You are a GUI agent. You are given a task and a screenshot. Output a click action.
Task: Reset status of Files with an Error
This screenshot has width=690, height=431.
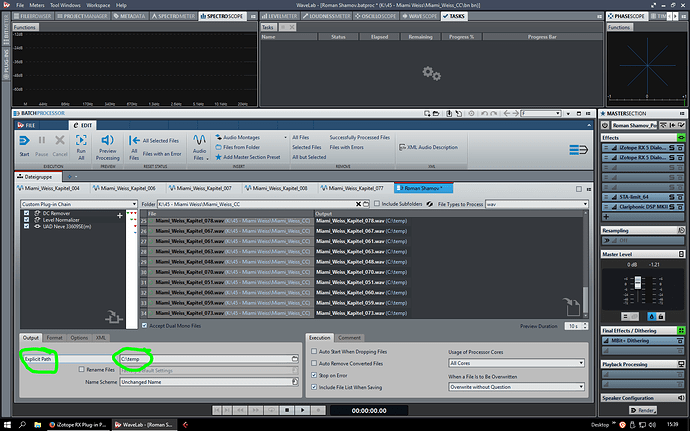coord(162,154)
